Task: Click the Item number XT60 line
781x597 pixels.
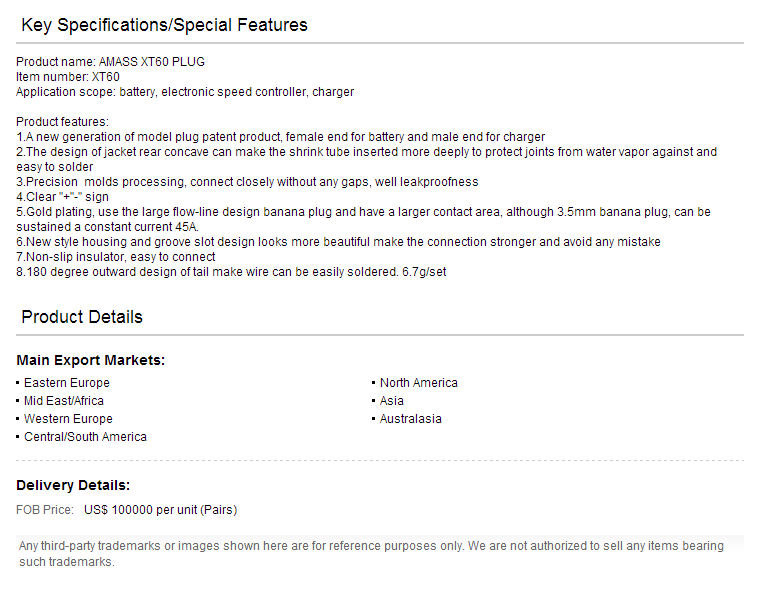Action: point(68,77)
